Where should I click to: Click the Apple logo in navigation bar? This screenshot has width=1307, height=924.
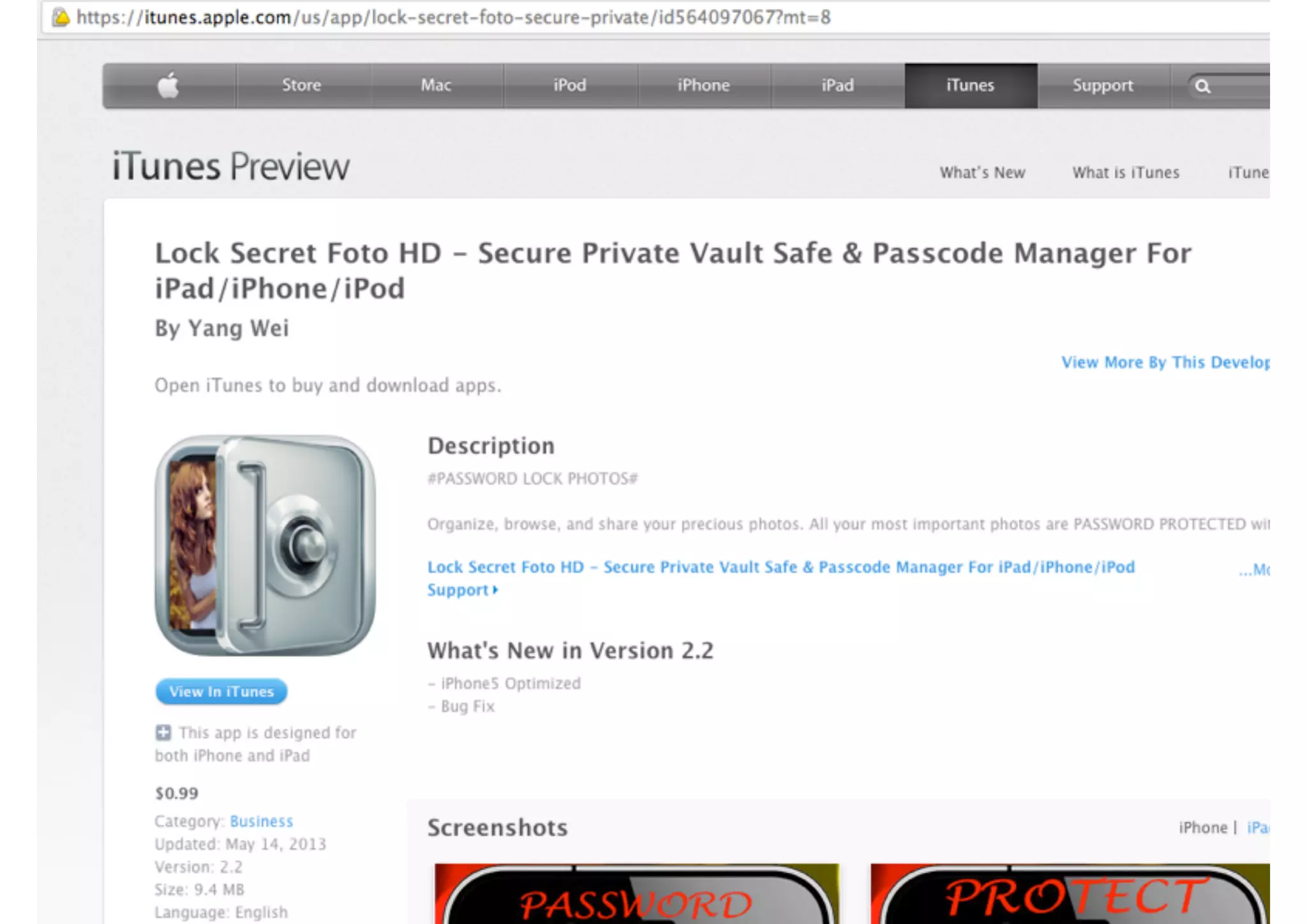pyautogui.click(x=168, y=86)
